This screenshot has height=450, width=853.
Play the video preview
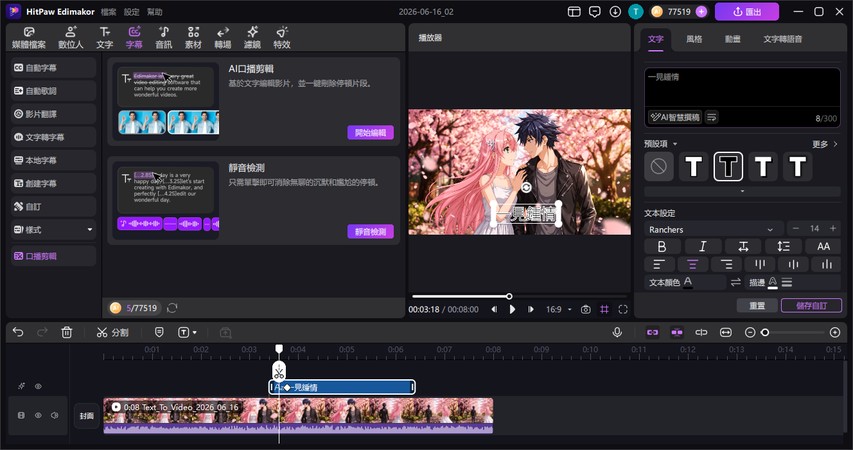(x=512, y=309)
